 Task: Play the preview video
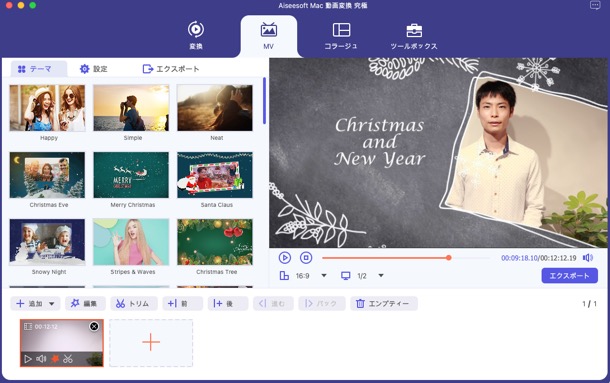(285, 258)
